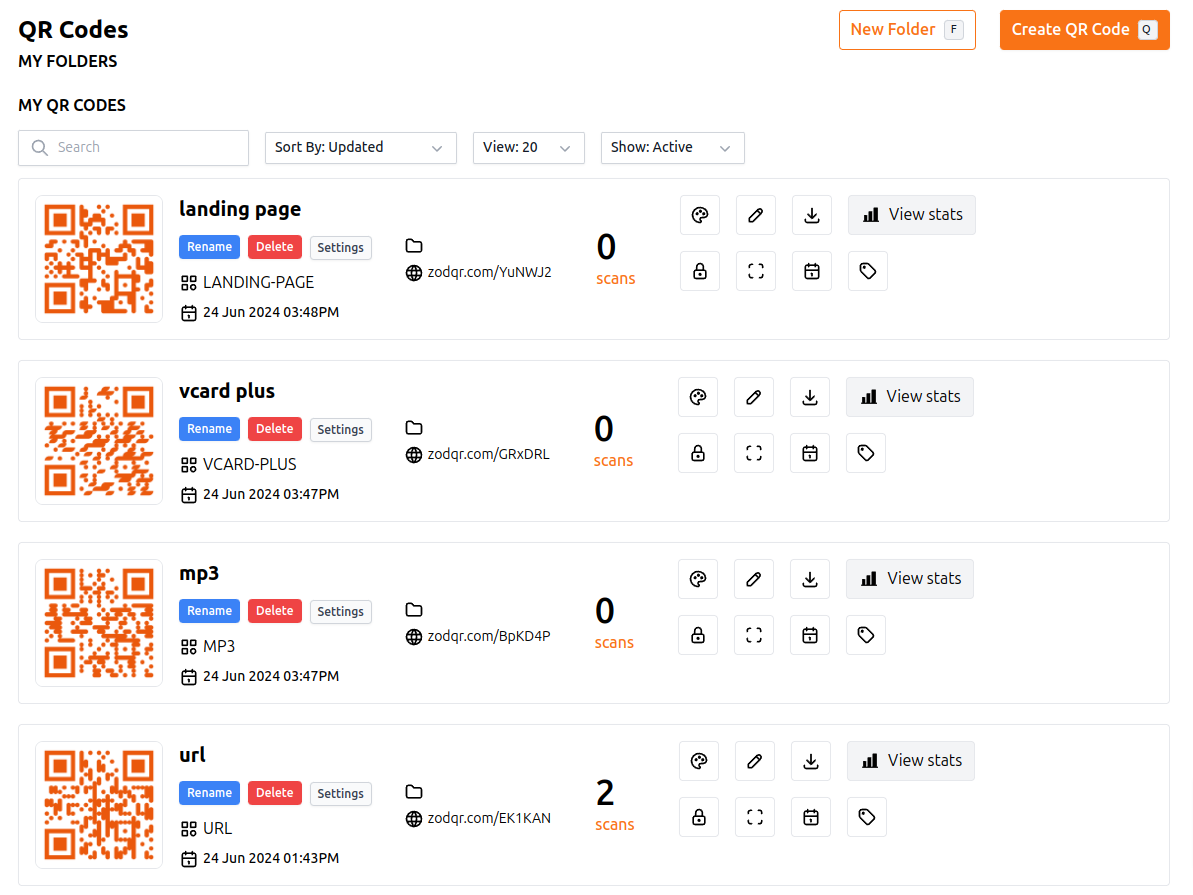
Task: Click the frame scan icon for landing page
Action: pyautogui.click(x=756, y=271)
